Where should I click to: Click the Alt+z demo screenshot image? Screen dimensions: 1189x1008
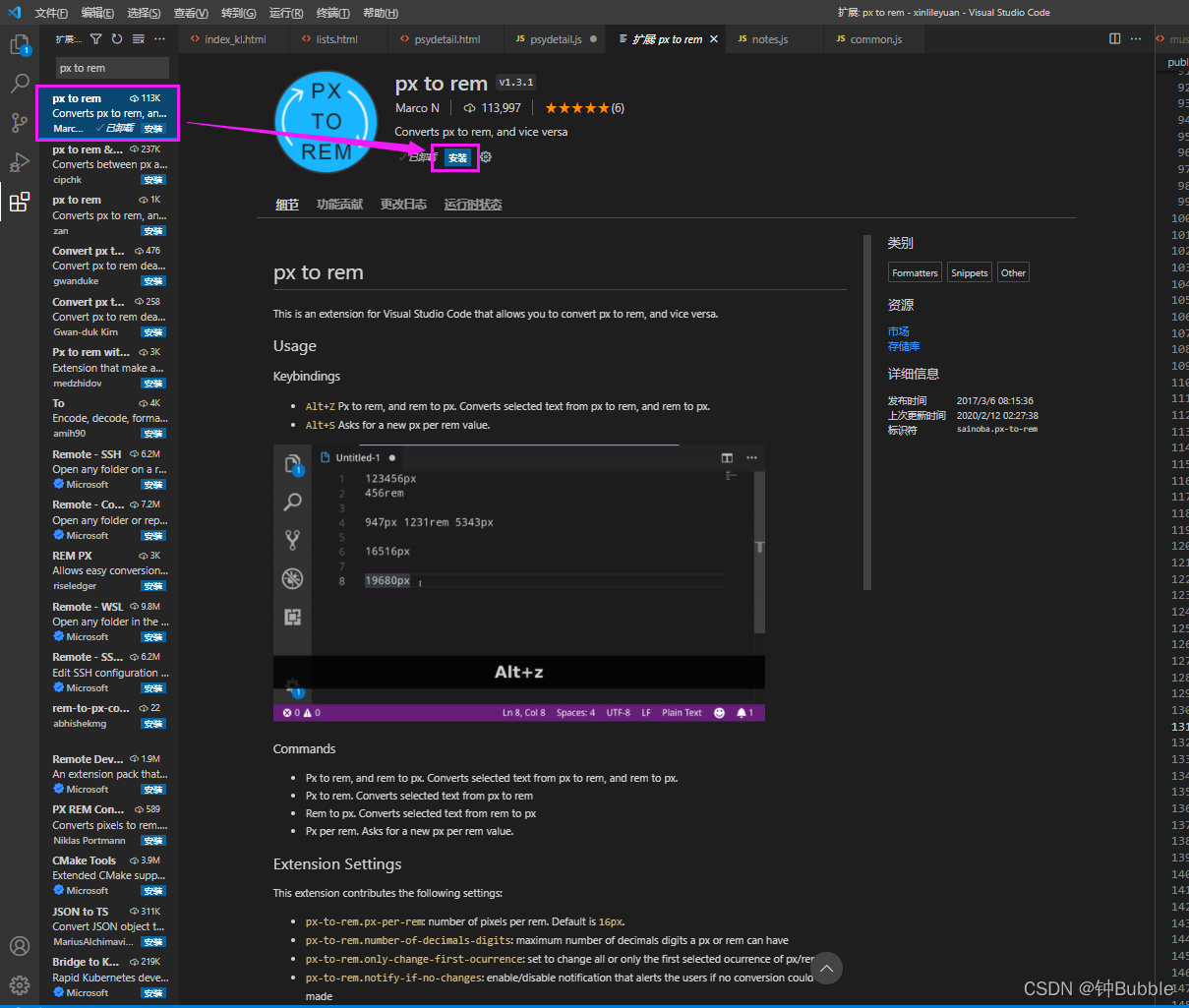coord(518,583)
